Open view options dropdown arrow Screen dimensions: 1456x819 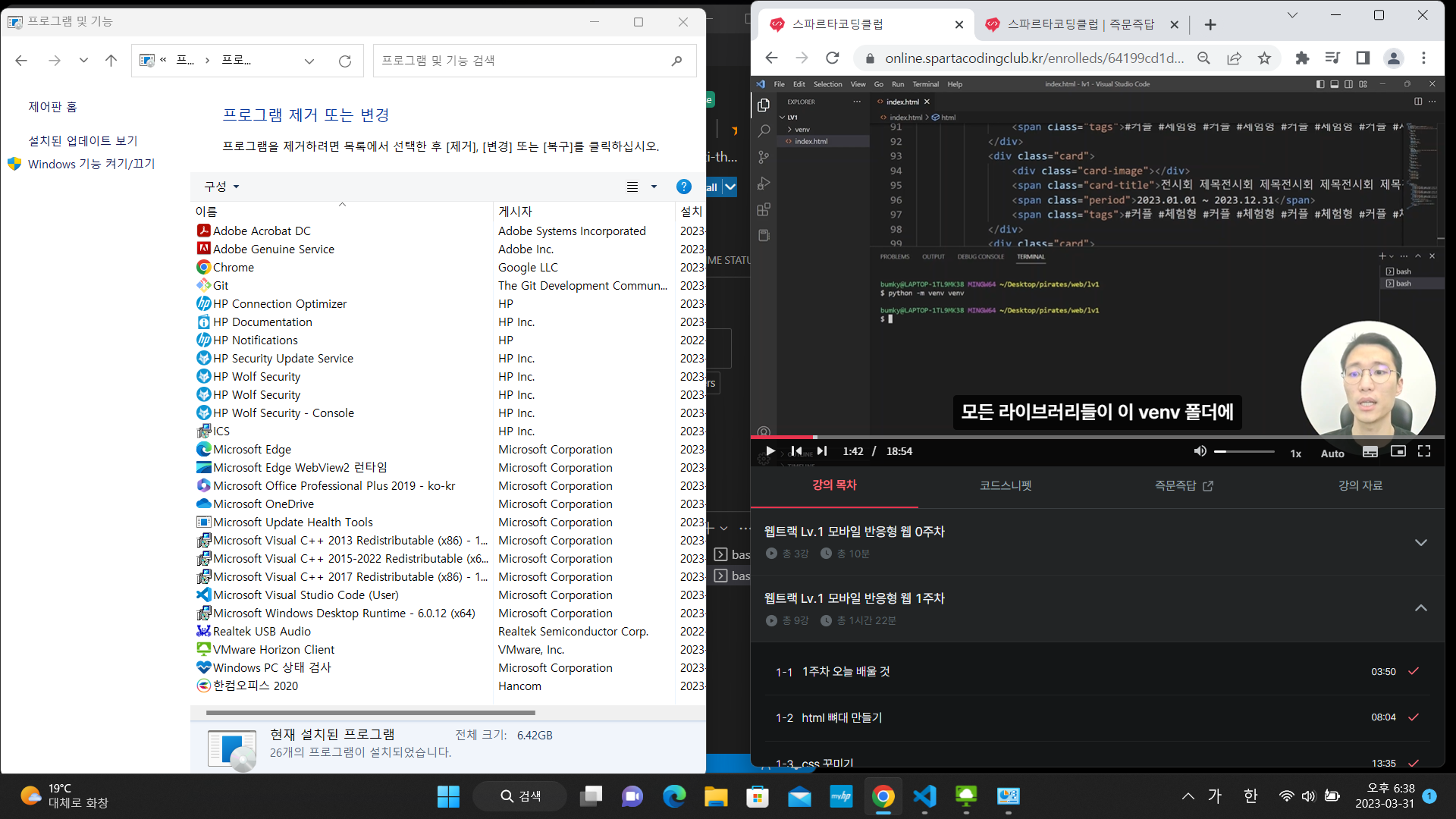tap(654, 187)
